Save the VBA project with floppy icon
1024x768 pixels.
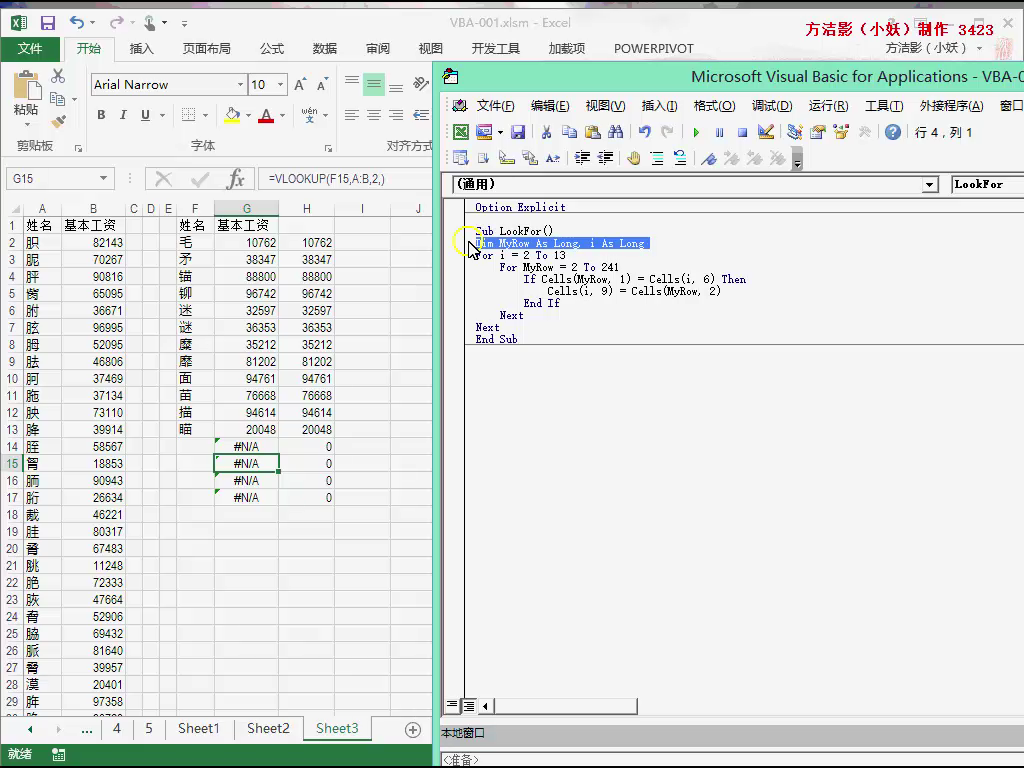click(518, 132)
